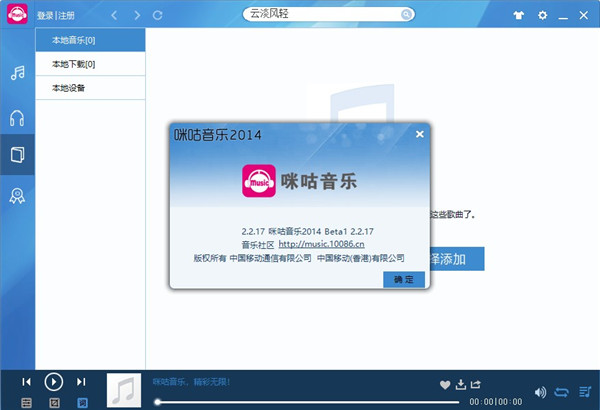Toggle the mini mode icon under play

click(54, 402)
